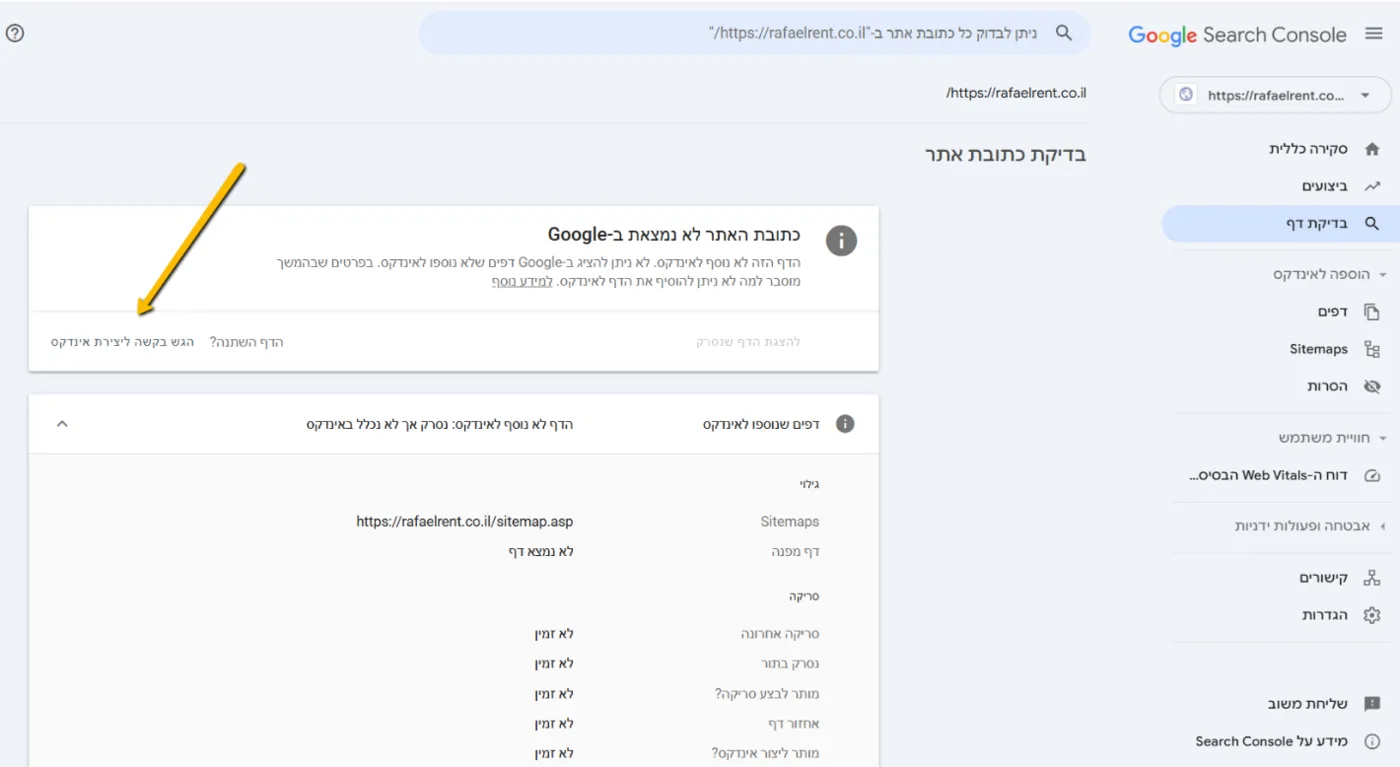Click the performance trend icon beside ביצועים
This screenshot has height=767, width=1400.
pos(1372,186)
